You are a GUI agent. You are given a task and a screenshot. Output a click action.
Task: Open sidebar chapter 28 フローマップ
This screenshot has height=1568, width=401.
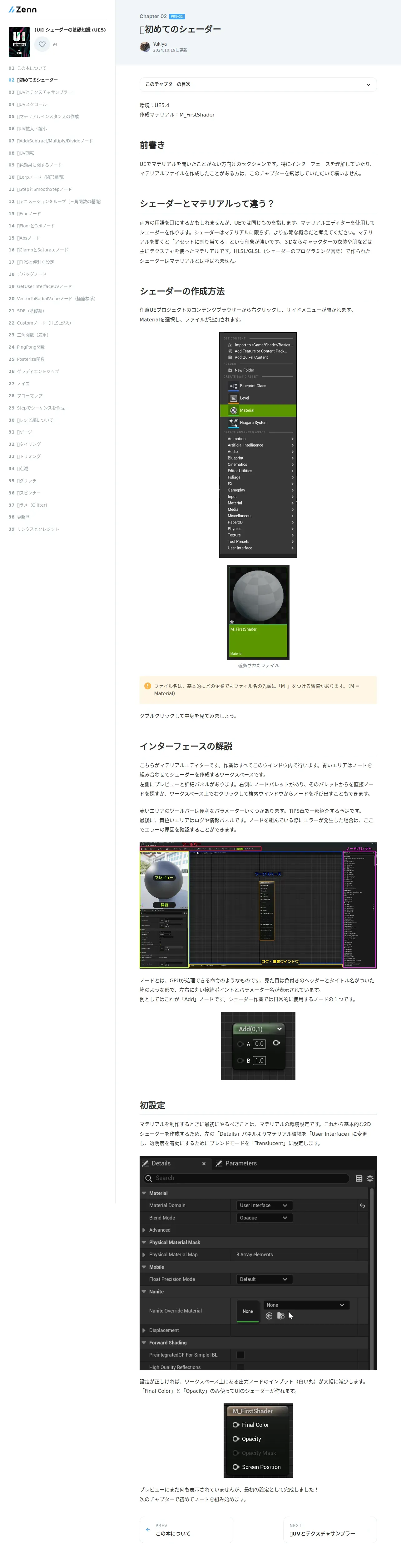pos(26,396)
